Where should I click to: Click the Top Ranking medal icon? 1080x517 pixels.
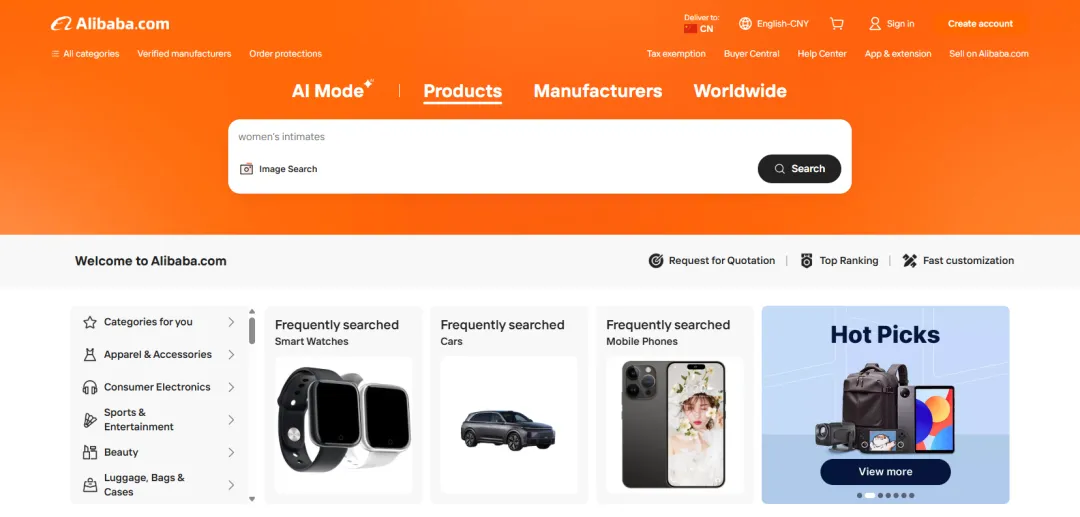807,261
